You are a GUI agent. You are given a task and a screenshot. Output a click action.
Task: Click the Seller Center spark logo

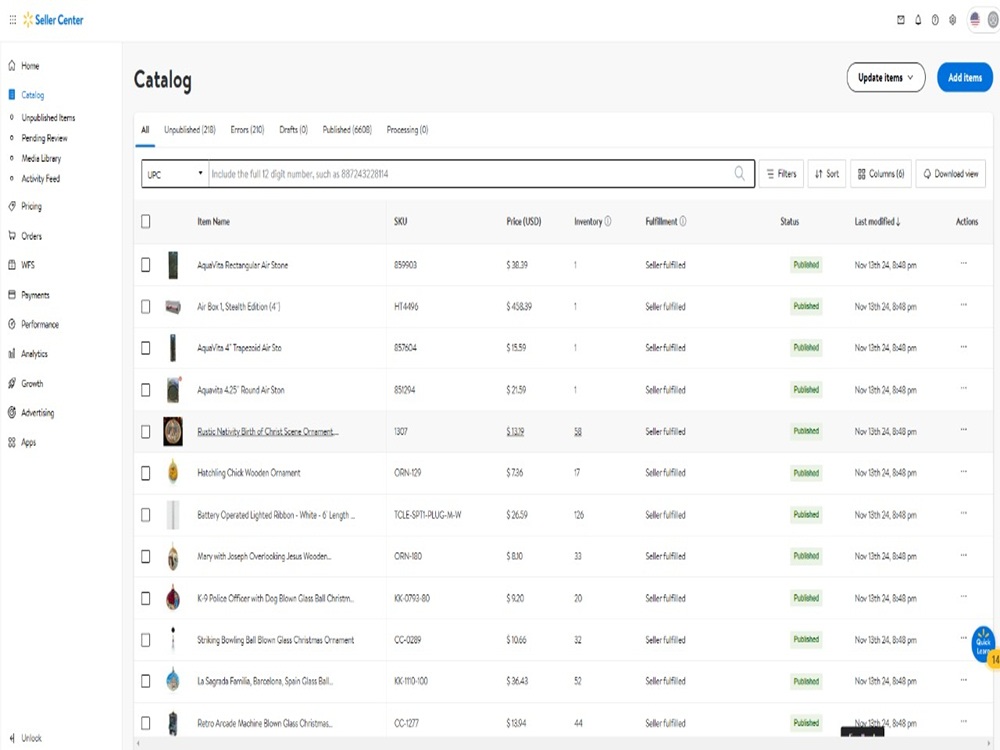(28, 20)
